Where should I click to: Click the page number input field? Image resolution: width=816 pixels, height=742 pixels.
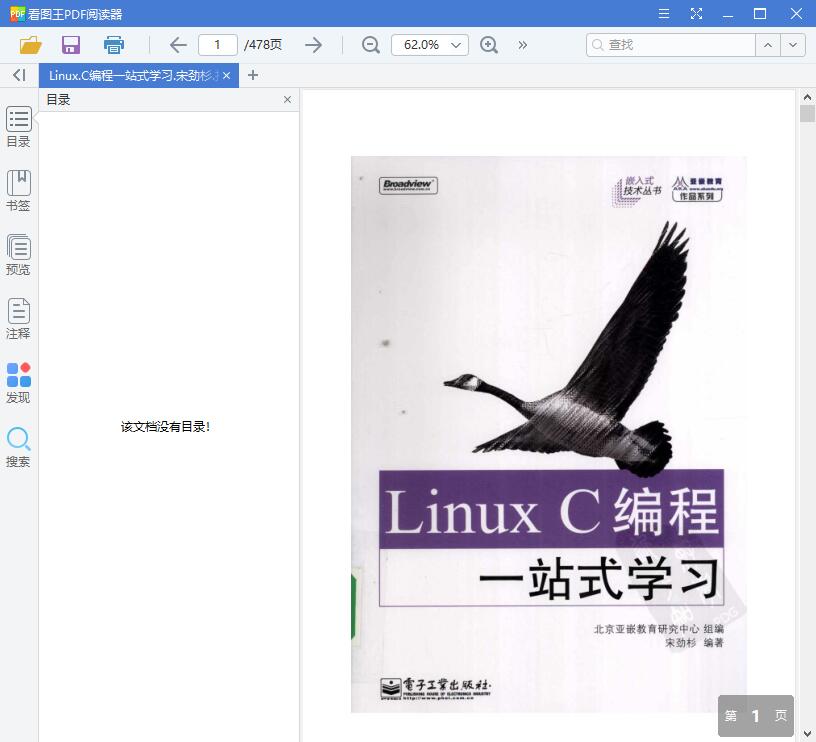coord(218,45)
